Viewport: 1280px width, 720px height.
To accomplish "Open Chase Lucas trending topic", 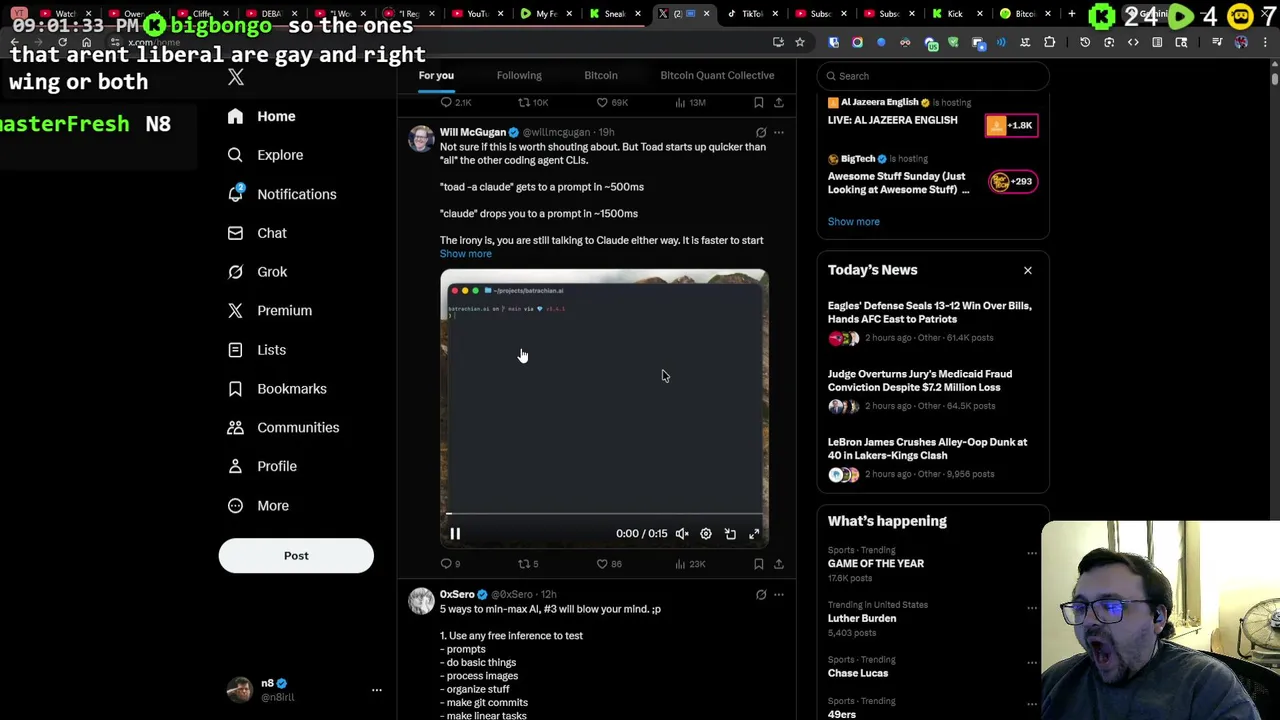I will click(858, 674).
